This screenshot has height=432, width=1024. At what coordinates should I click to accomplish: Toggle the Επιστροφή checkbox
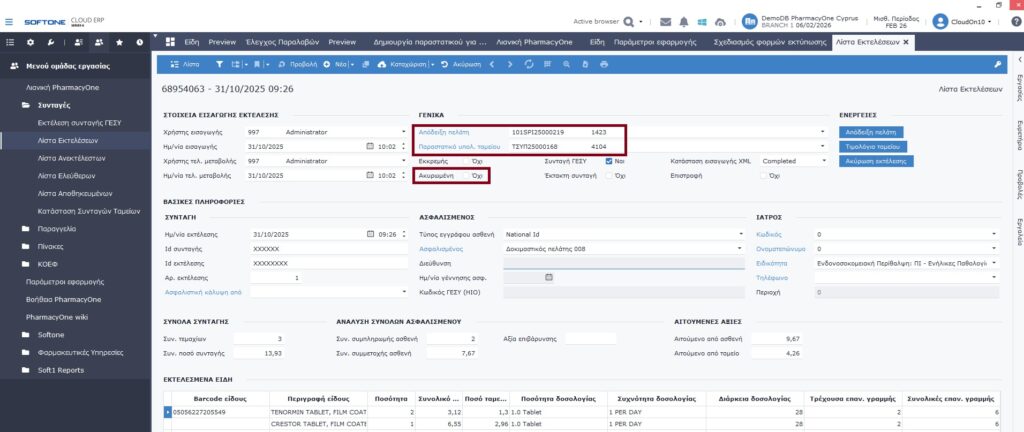point(763,175)
